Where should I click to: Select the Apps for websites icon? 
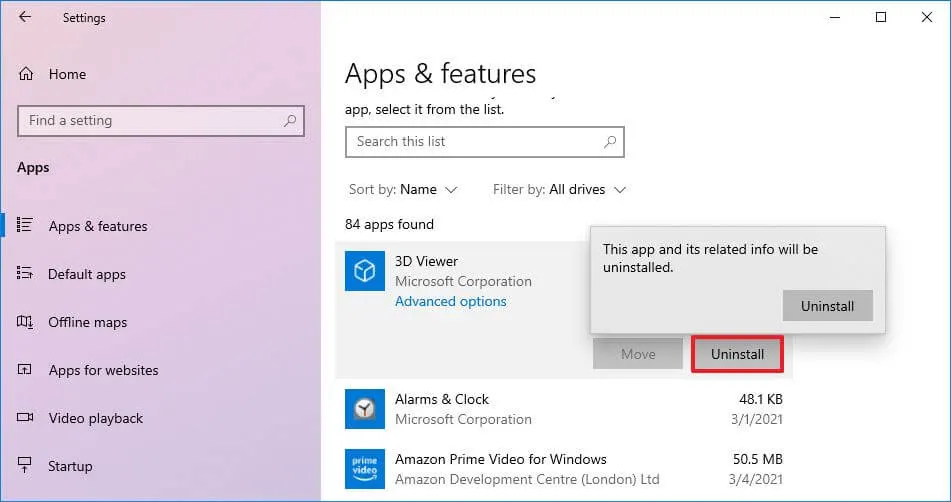tap(25, 369)
